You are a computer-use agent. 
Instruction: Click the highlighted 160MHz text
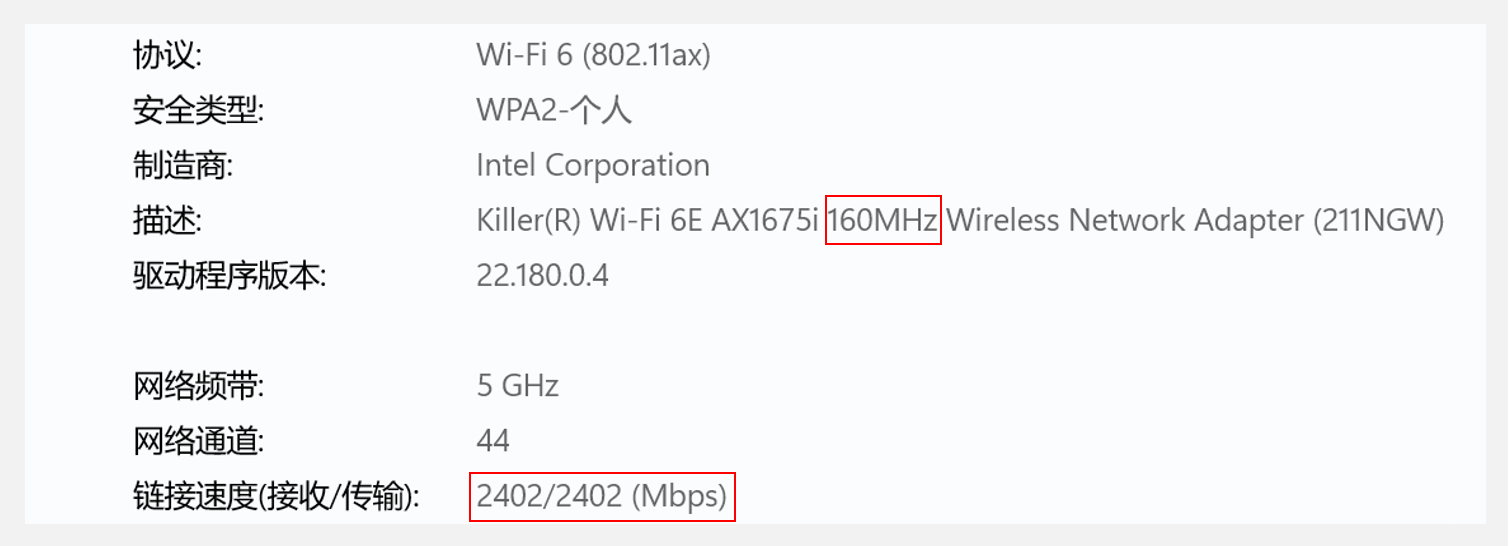coord(883,220)
